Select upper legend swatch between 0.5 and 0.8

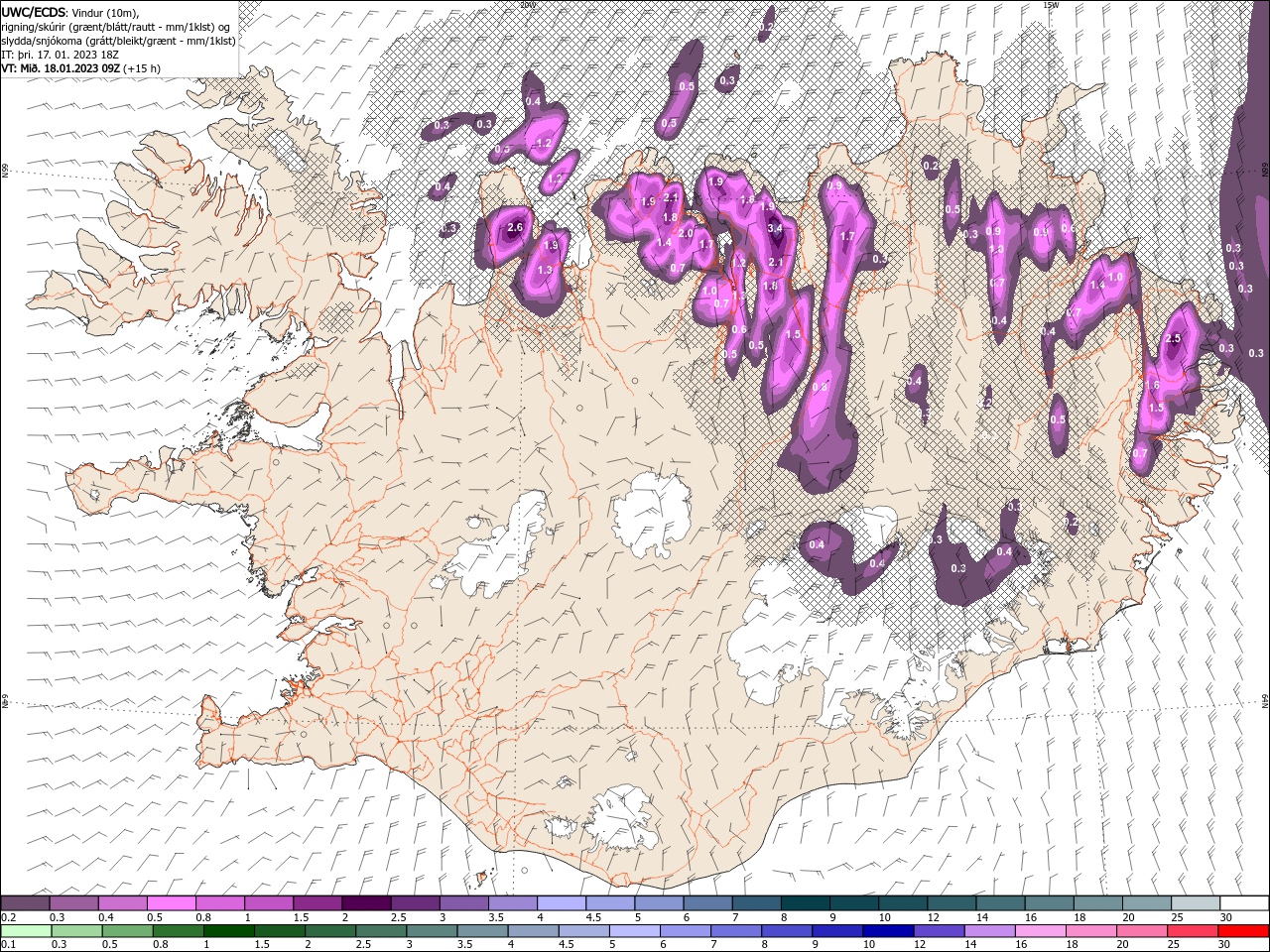click(172, 903)
